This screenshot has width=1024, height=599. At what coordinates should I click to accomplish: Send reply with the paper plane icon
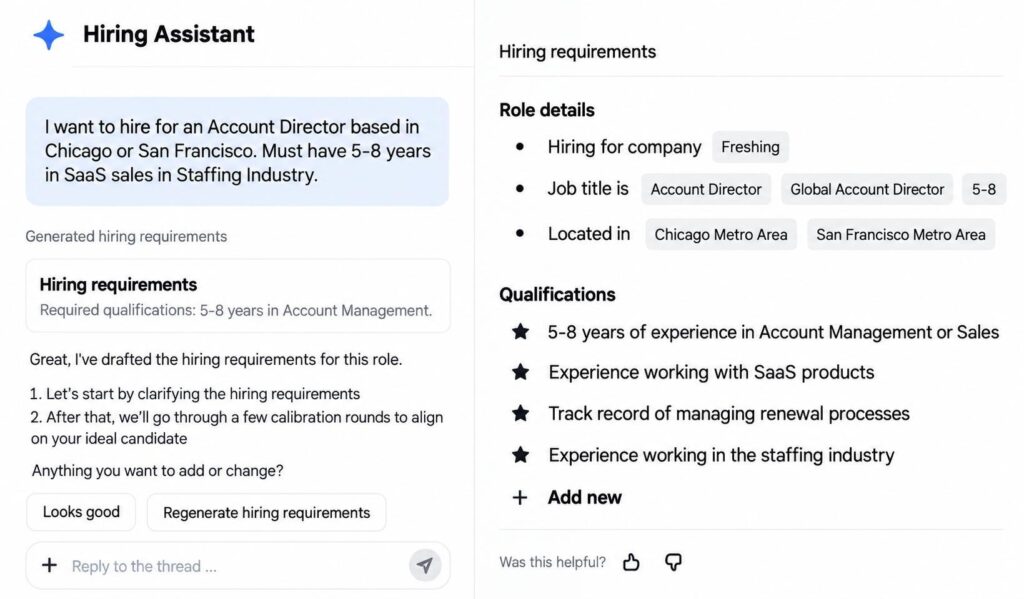pos(425,565)
